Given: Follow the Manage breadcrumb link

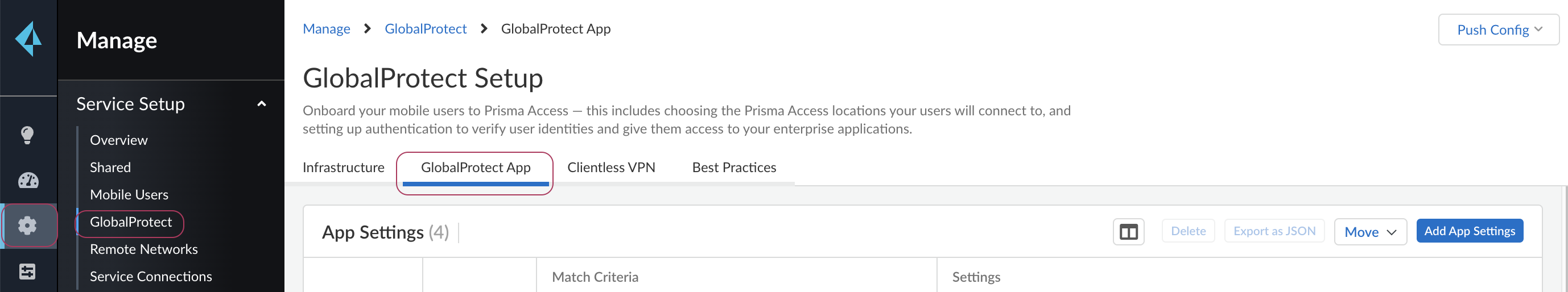Looking at the screenshot, I should (x=326, y=28).
